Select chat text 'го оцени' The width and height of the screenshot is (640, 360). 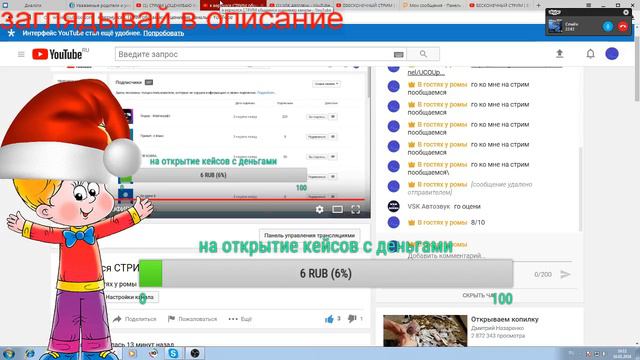coord(467,207)
